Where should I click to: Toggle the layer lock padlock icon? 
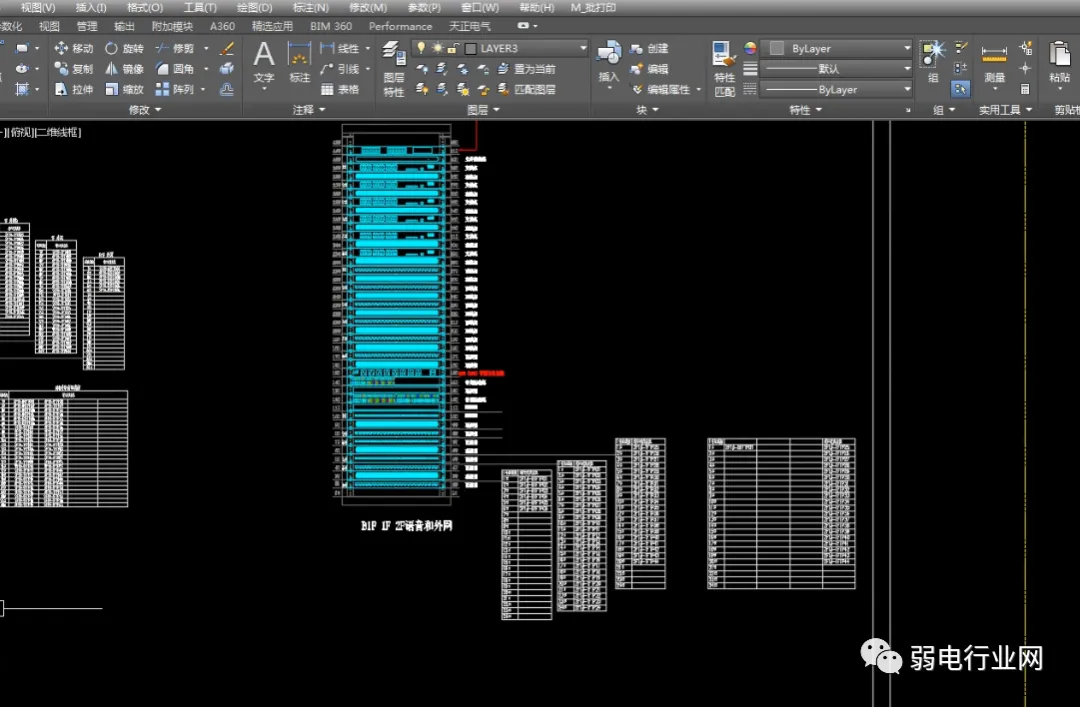click(x=453, y=48)
